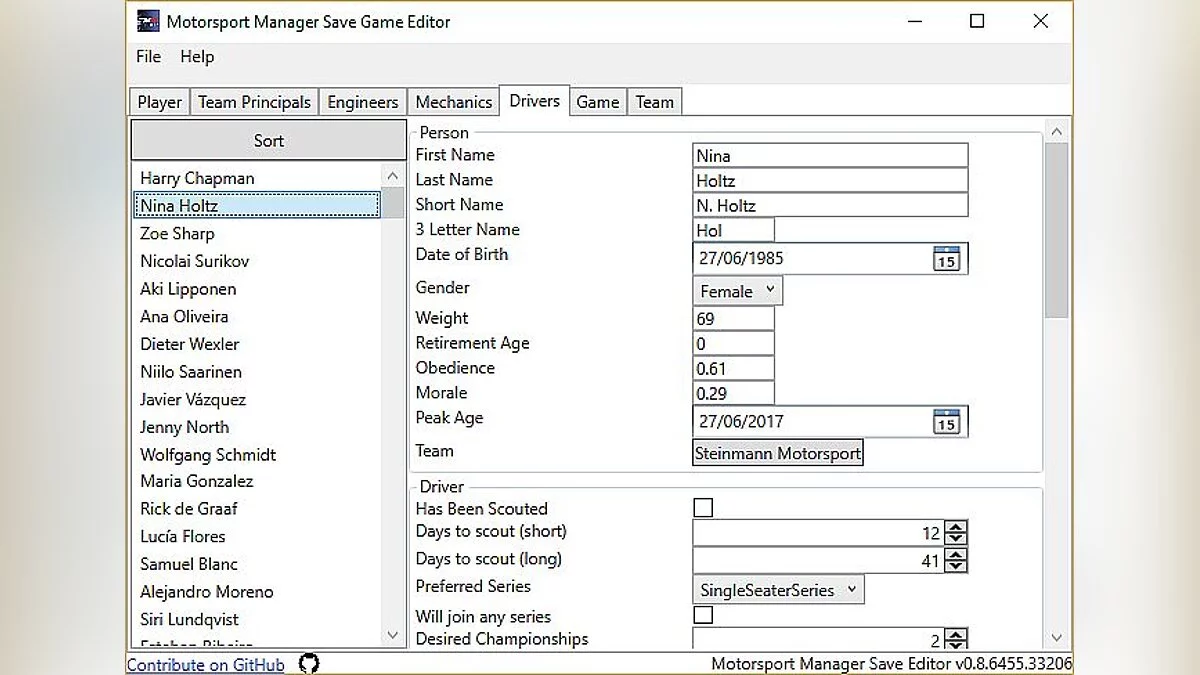Decrease Days to scout (long) value
This screenshot has width=1200, height=675.
[x=956, y=567]
